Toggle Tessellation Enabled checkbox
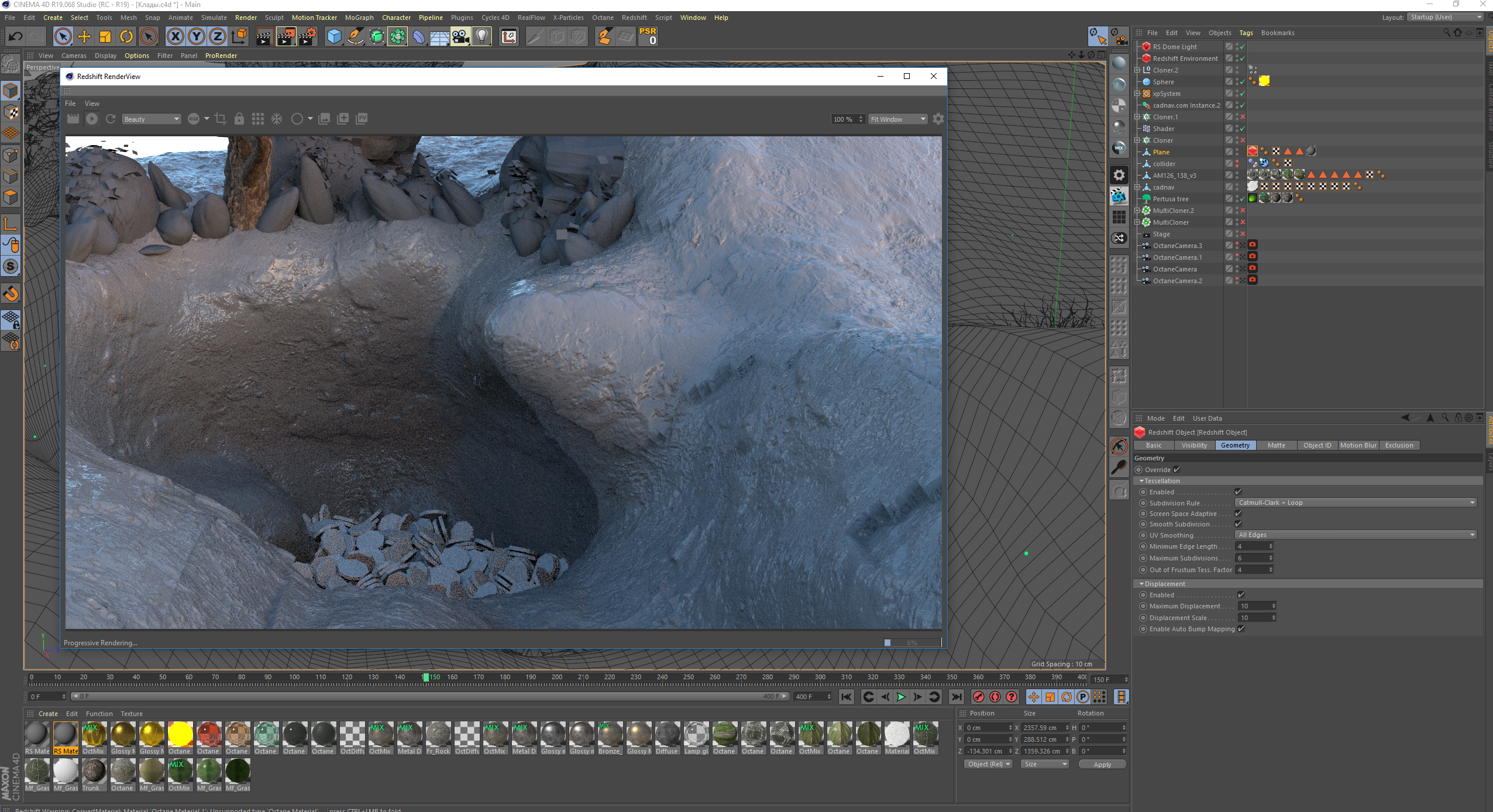The image size is (1493, 812). pos(1238,491)
